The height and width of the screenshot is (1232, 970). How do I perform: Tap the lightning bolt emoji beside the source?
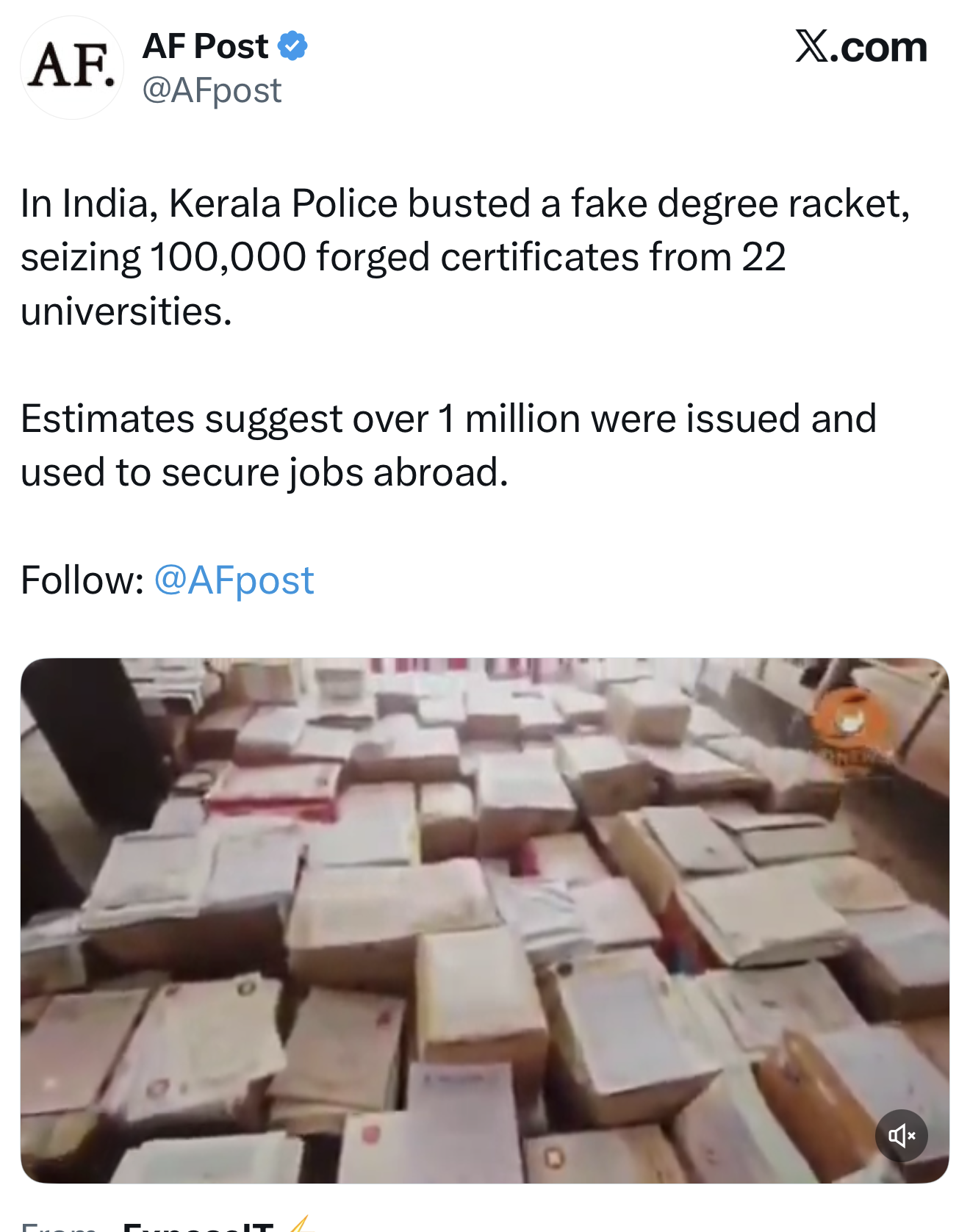click(301, 1224)
